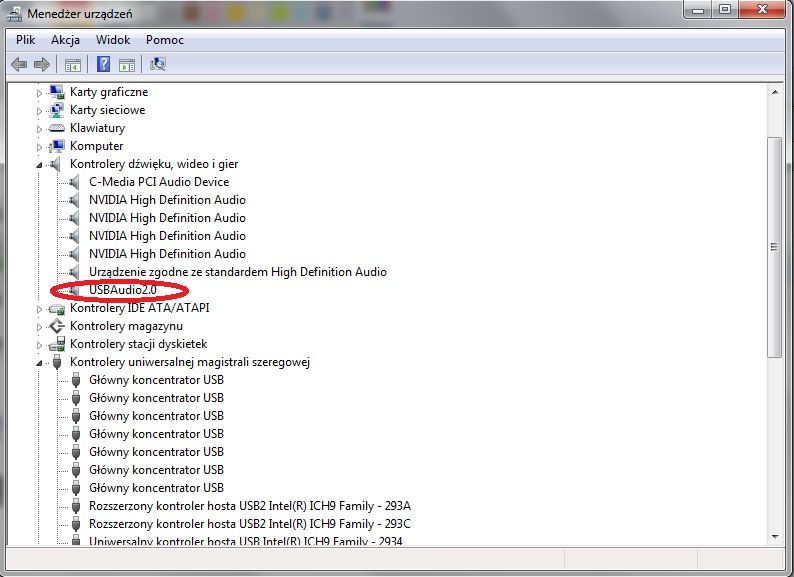Collapse Kontrolery uniwersalnej magistrali szeregowej
Image resolution: width=794 pixels, height=577 pixels.
coord(39,363)
